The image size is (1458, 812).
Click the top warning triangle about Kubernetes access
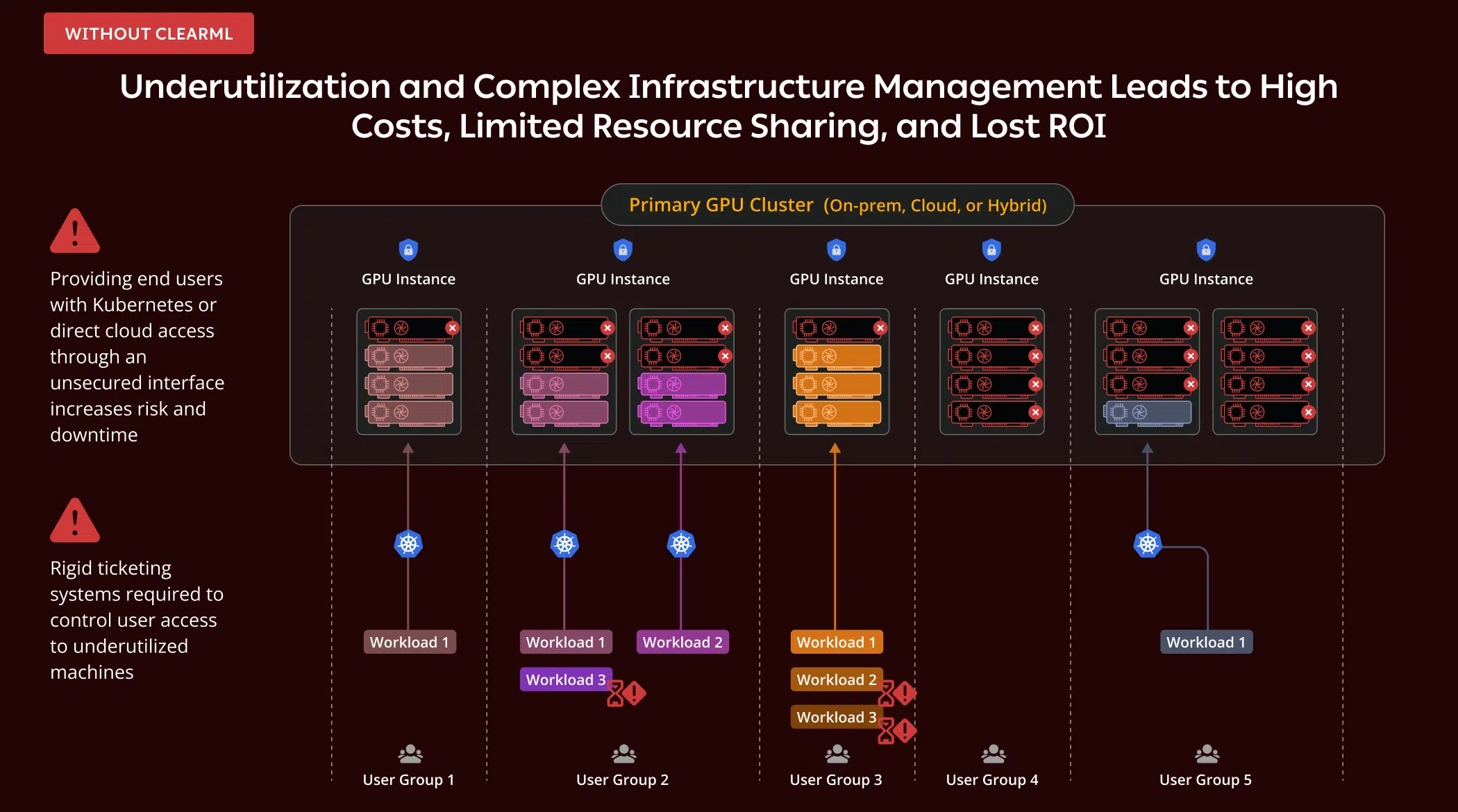tap(75, 232)
